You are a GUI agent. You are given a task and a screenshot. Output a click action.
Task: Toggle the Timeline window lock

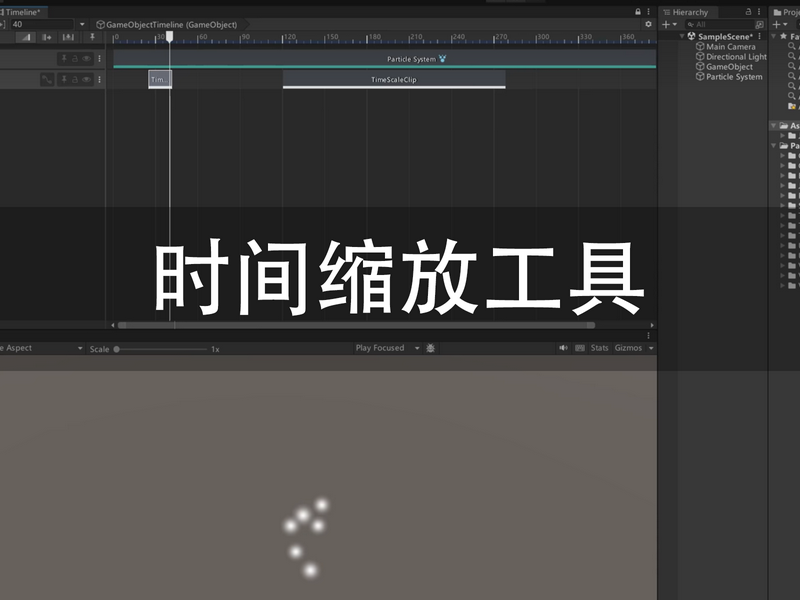[638, 11]
